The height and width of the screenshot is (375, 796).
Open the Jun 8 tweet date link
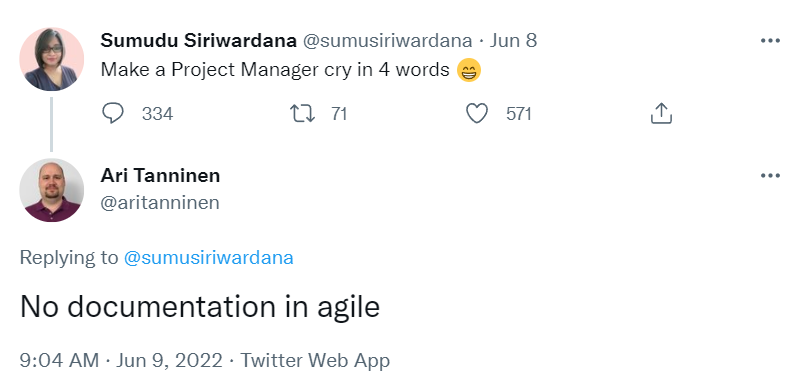513,41
